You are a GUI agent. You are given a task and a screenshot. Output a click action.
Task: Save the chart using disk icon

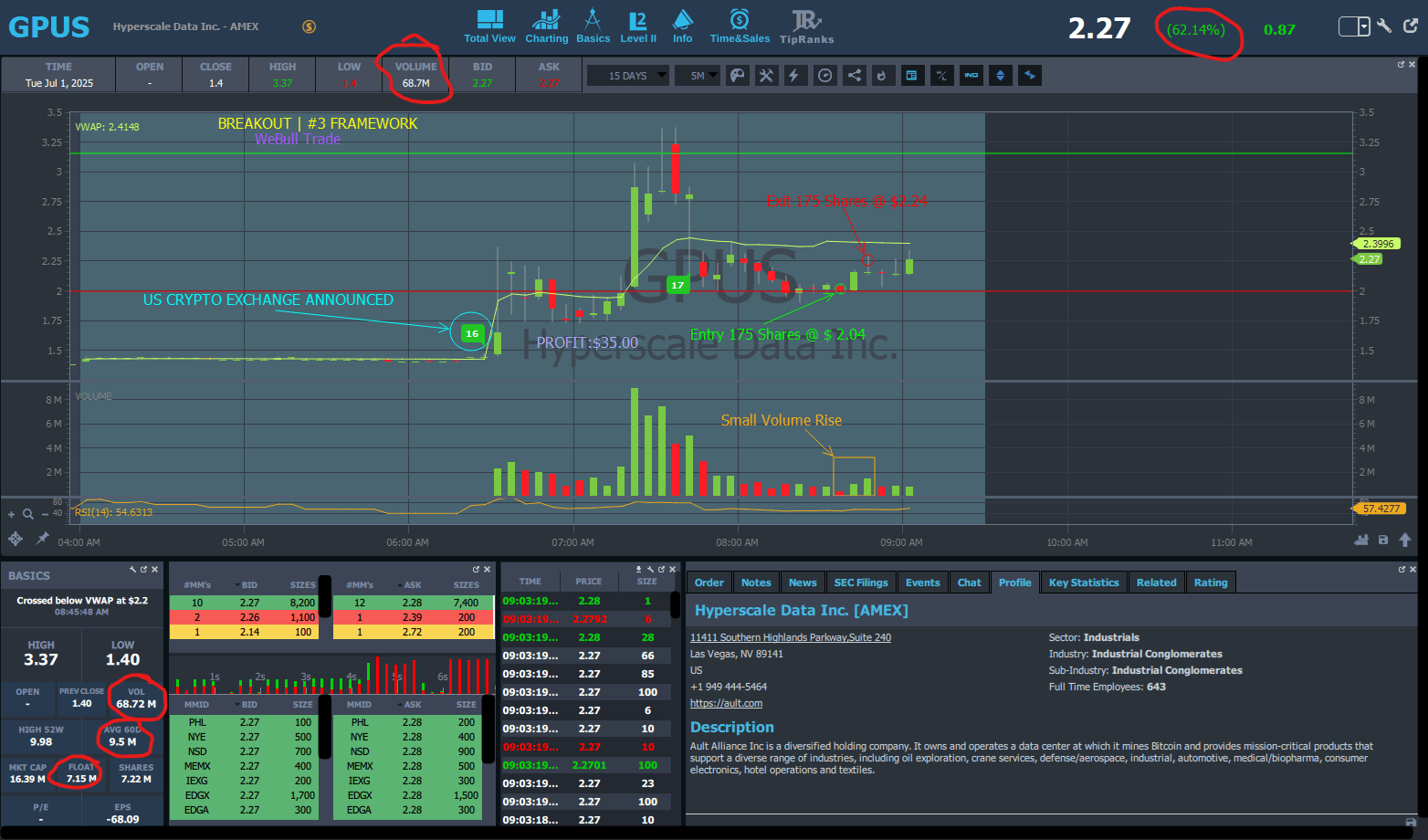1383,540
